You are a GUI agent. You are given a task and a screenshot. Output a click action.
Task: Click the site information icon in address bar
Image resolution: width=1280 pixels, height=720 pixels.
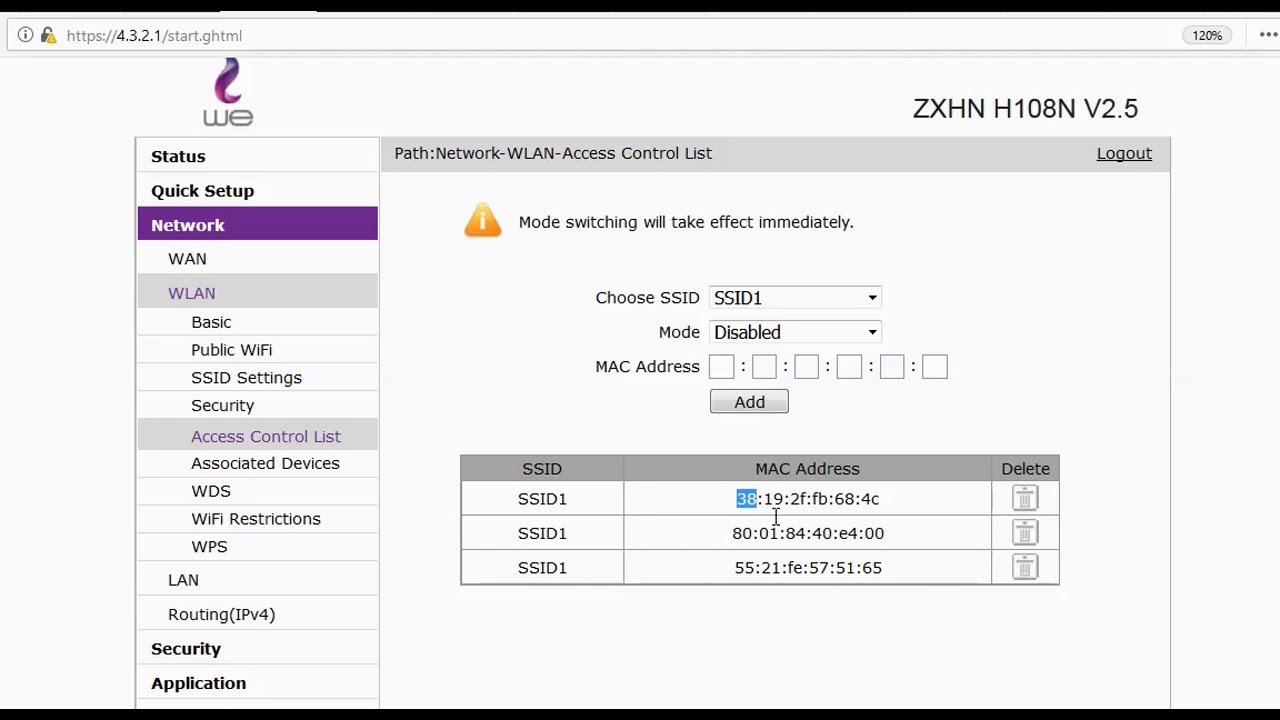[x=26, y=35]
